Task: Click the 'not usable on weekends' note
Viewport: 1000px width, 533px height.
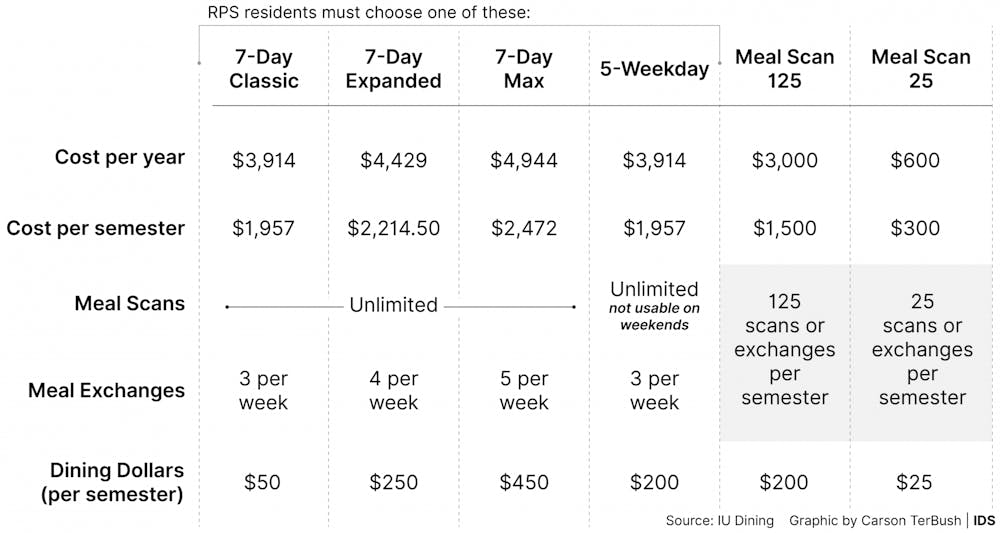Action: click(x=654, y=317)
